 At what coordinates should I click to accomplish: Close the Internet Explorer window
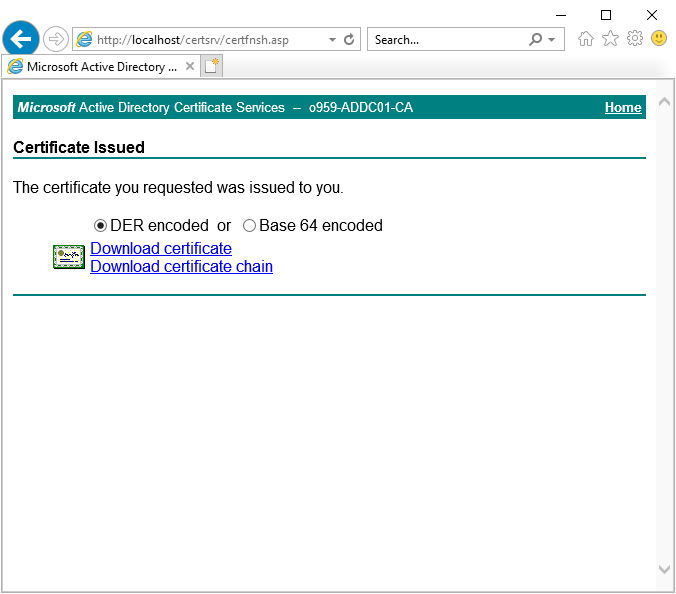[652, 15]
